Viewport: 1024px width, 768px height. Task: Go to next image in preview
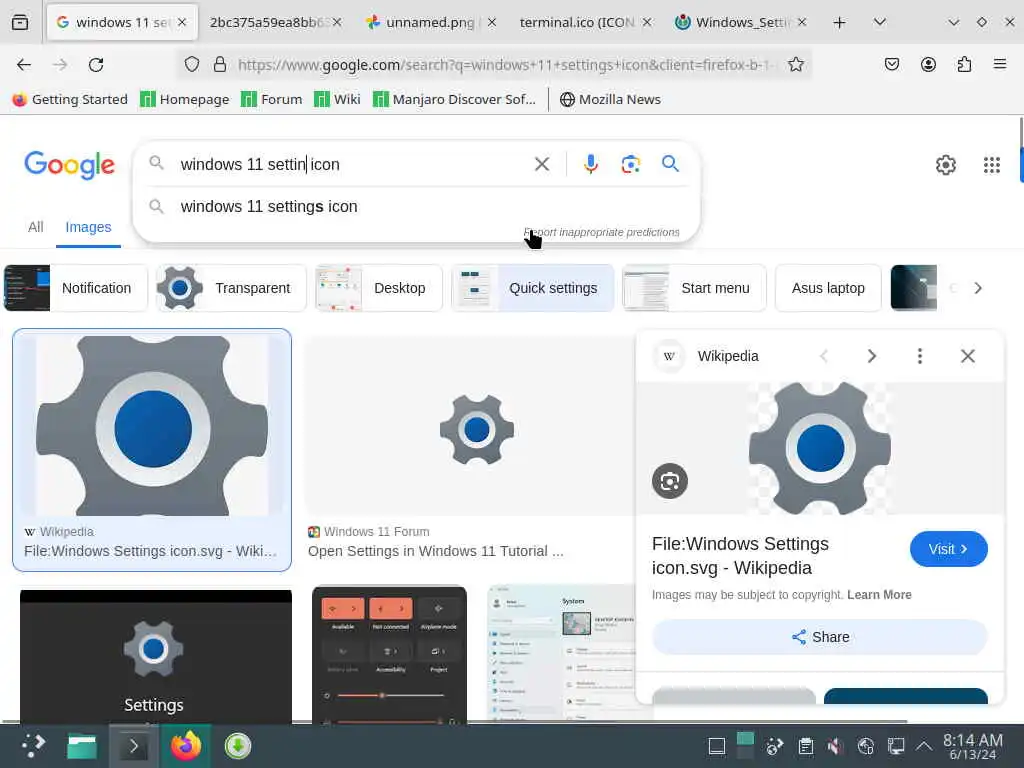pyautogui.click(x=871, y=356)
